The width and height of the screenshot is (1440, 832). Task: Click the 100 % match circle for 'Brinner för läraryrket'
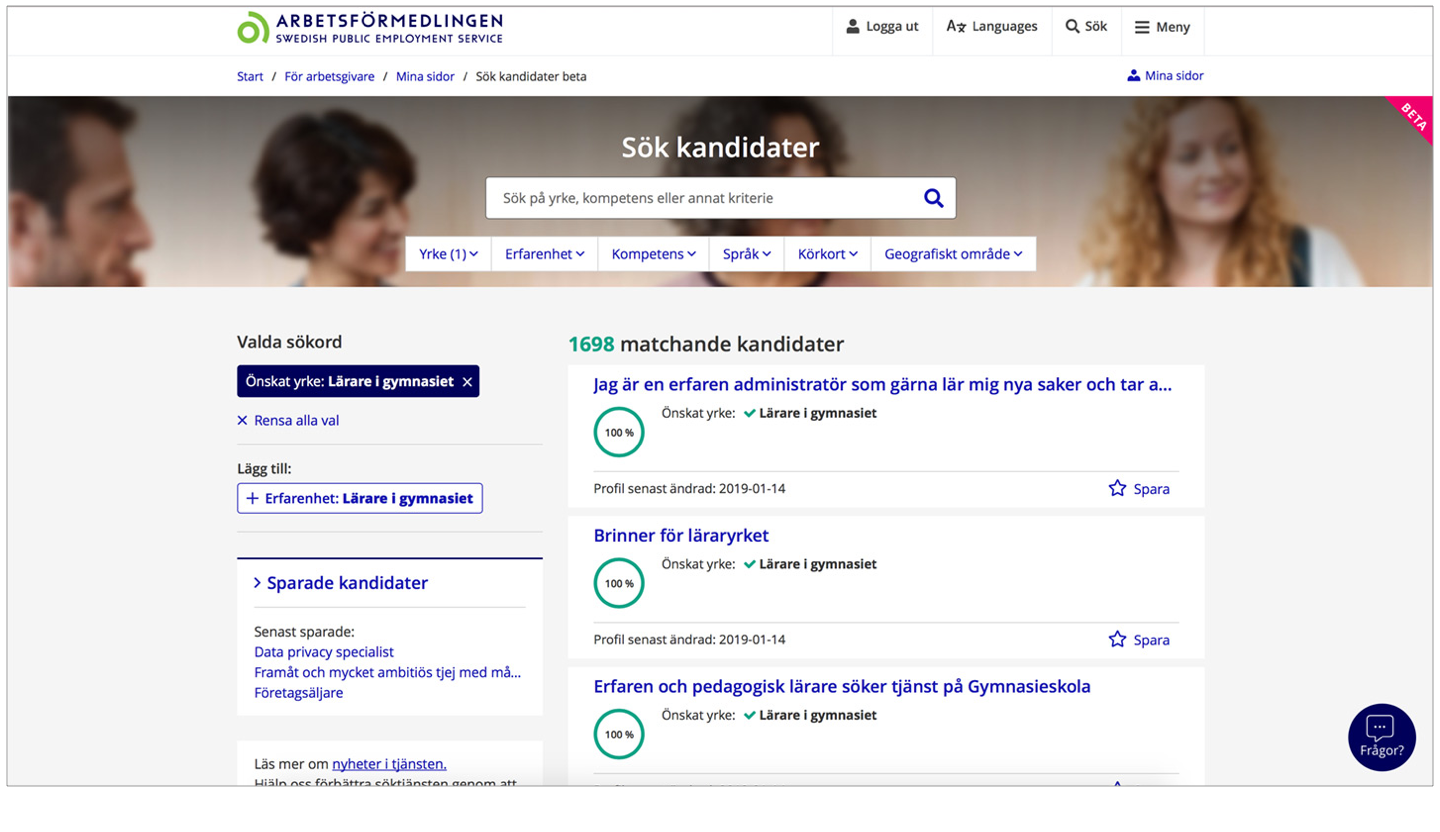pyautogui.click(x=619, y=583)
